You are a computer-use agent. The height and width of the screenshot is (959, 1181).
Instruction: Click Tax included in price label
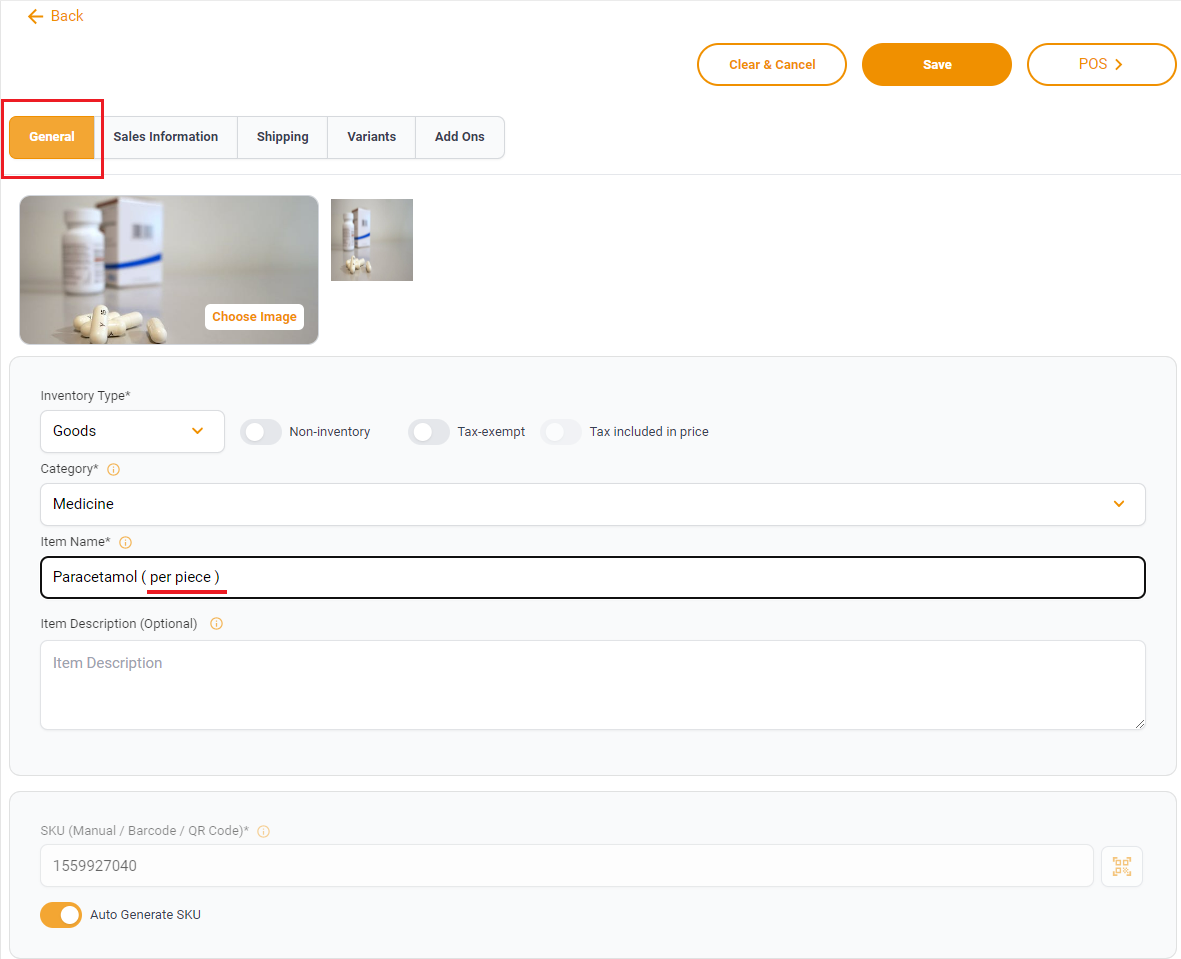649,432
